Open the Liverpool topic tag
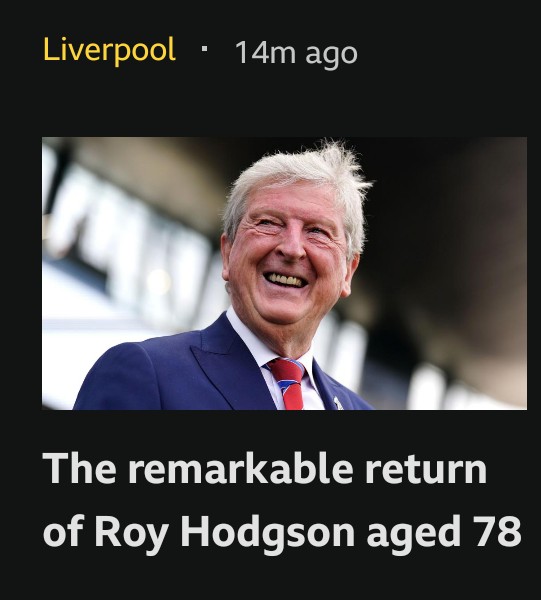This screenshot has width=541, height=600. [x=109, y=50]
